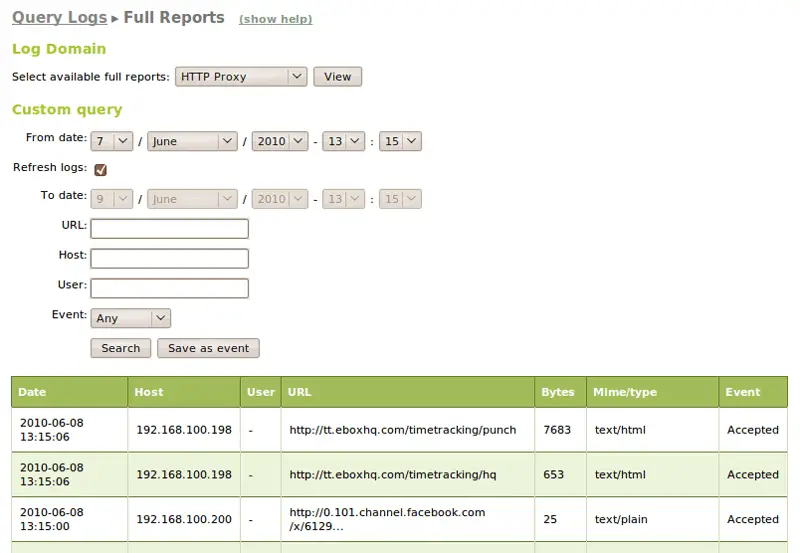The height and width of the screenshot is (553, 800).
Task: Click the Host column header
Action: pyautogui.click(x=184, y=392)
